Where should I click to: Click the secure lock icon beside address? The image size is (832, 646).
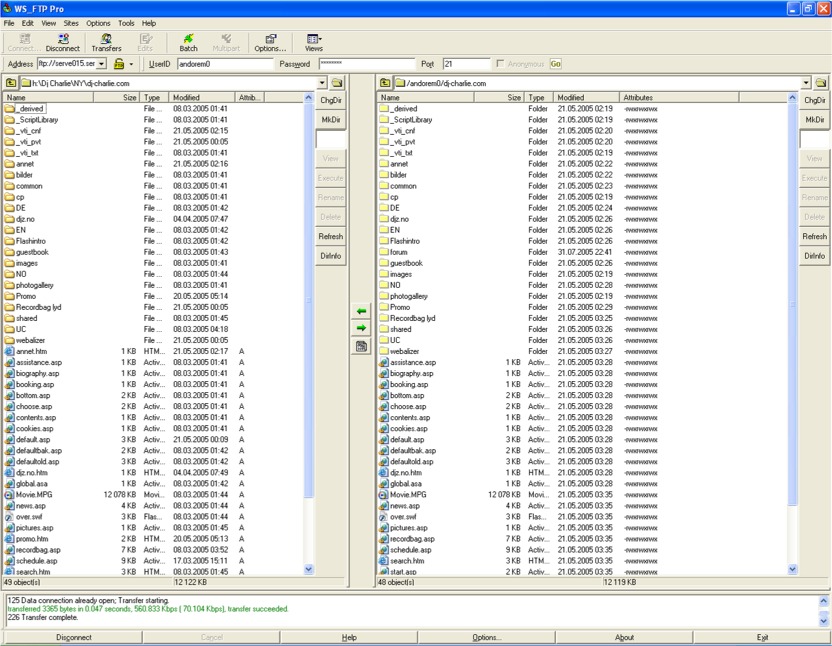(x=119, y=64)
